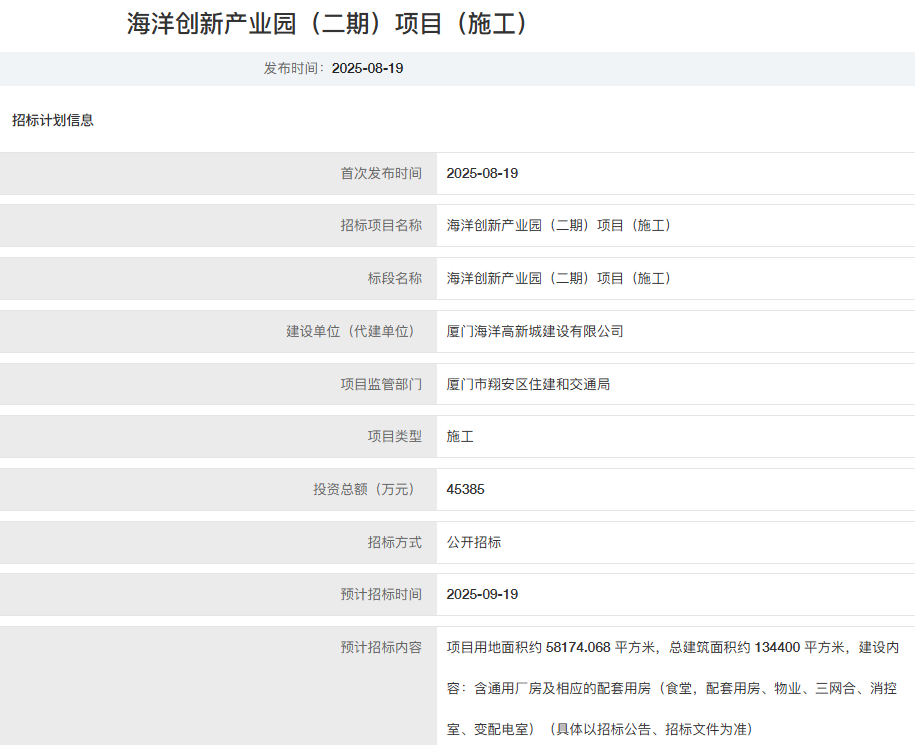Click the date value beside 首次发布时间

tap(482, 173)
